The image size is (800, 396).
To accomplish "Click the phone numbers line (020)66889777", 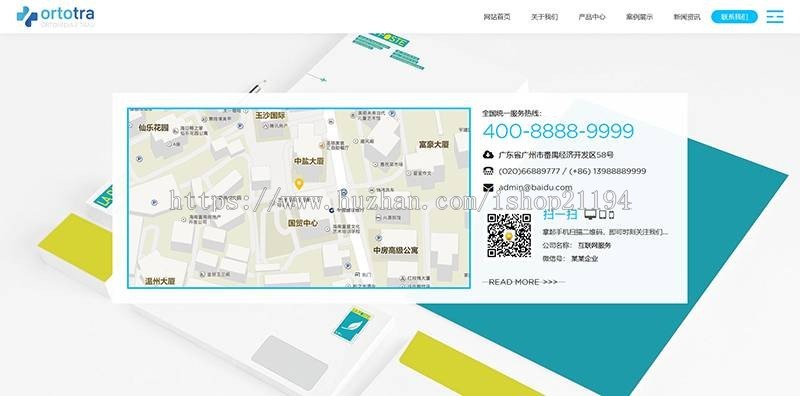I will 572,171.
